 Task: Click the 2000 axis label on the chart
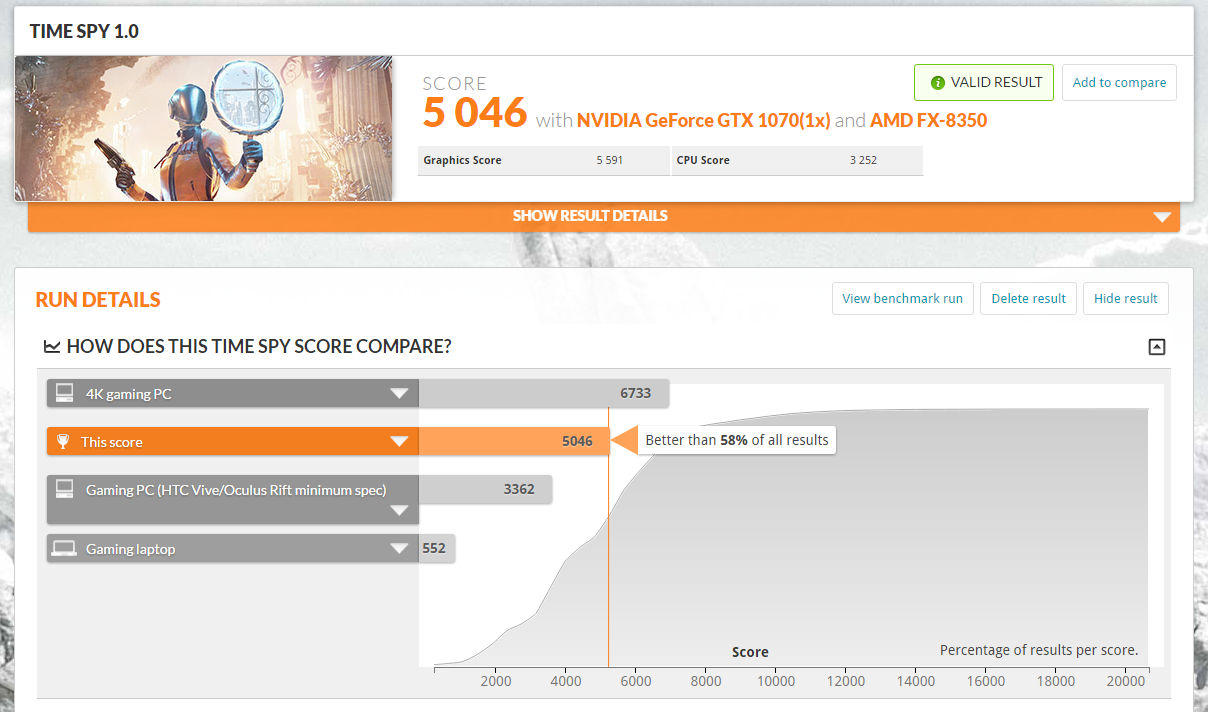pos(496,681)
